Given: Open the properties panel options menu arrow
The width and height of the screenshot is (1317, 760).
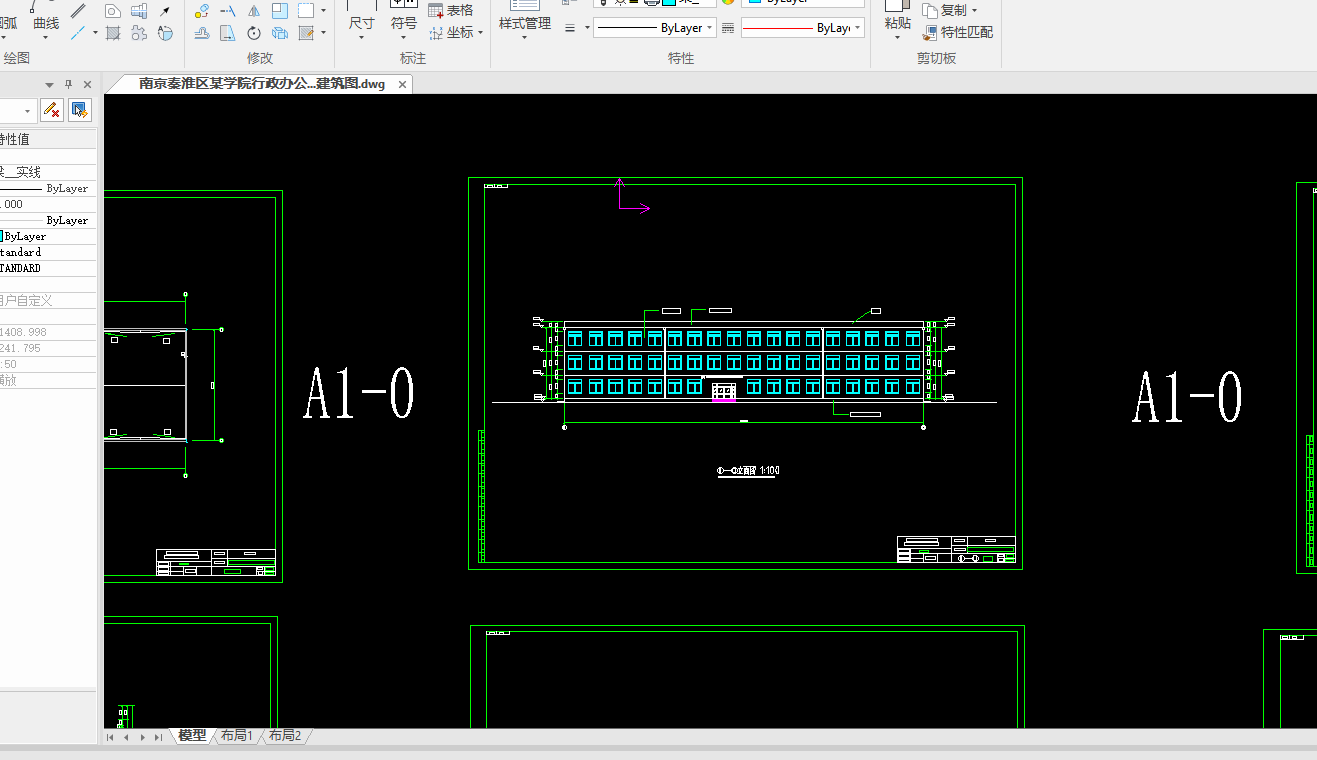Looking at the screenshot, I should click(49, 84).
